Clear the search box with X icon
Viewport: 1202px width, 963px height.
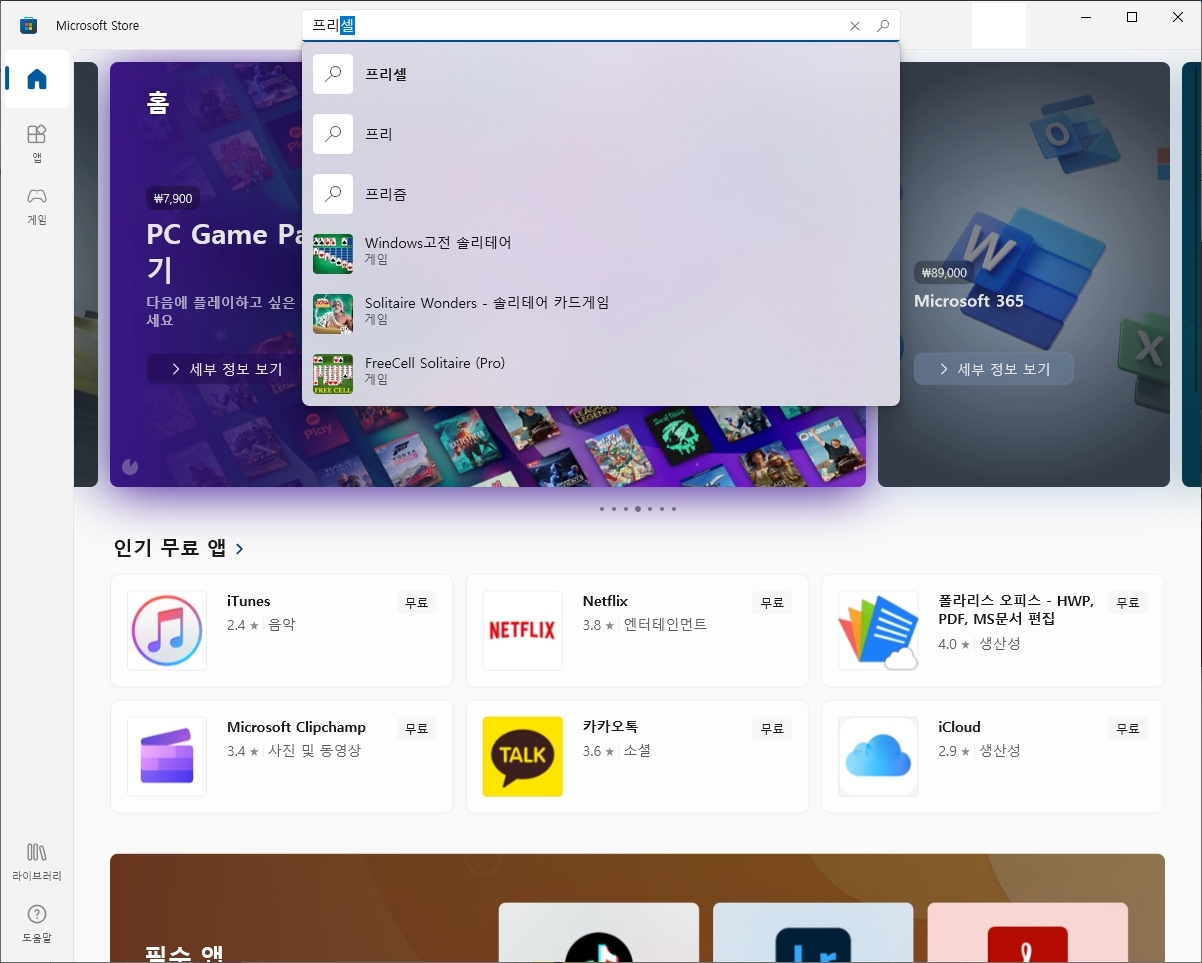tap(855, 26)
